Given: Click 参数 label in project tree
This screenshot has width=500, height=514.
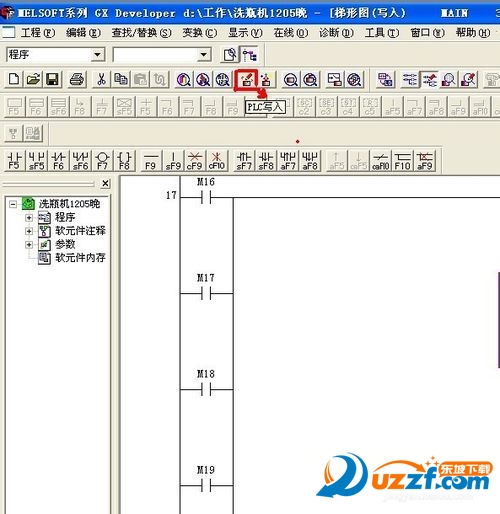Looking at the screenshot, I should [x=65, y=244].
